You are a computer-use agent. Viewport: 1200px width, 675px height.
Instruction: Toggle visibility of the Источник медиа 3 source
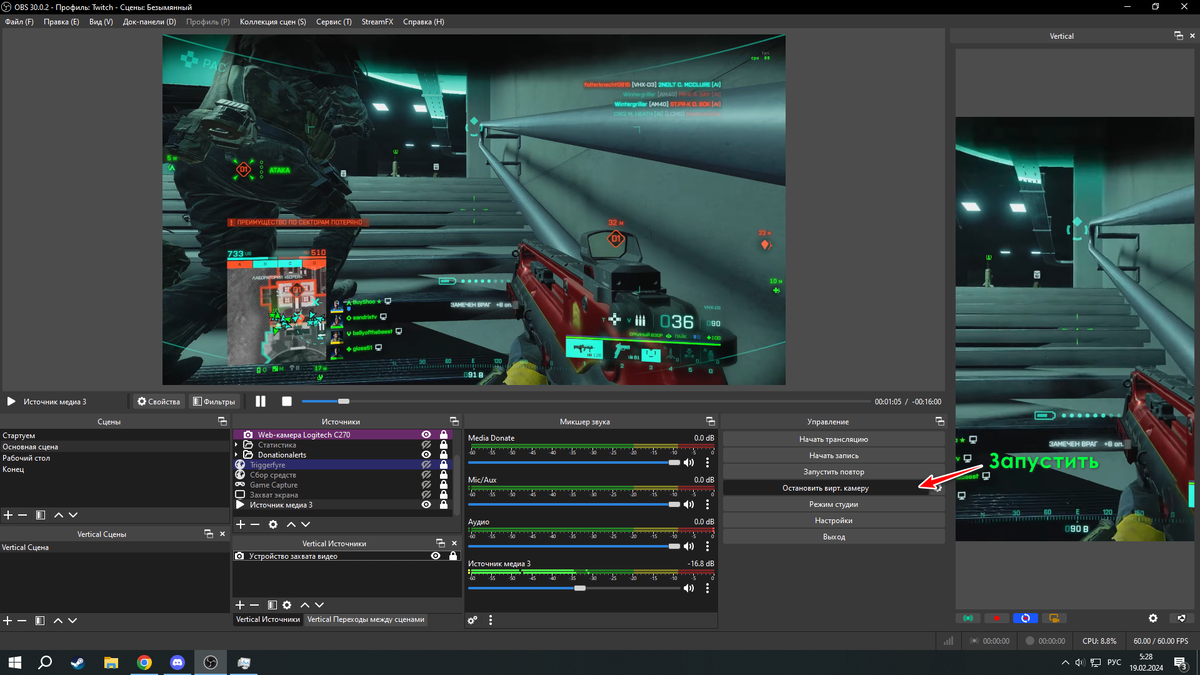(426, 505)
